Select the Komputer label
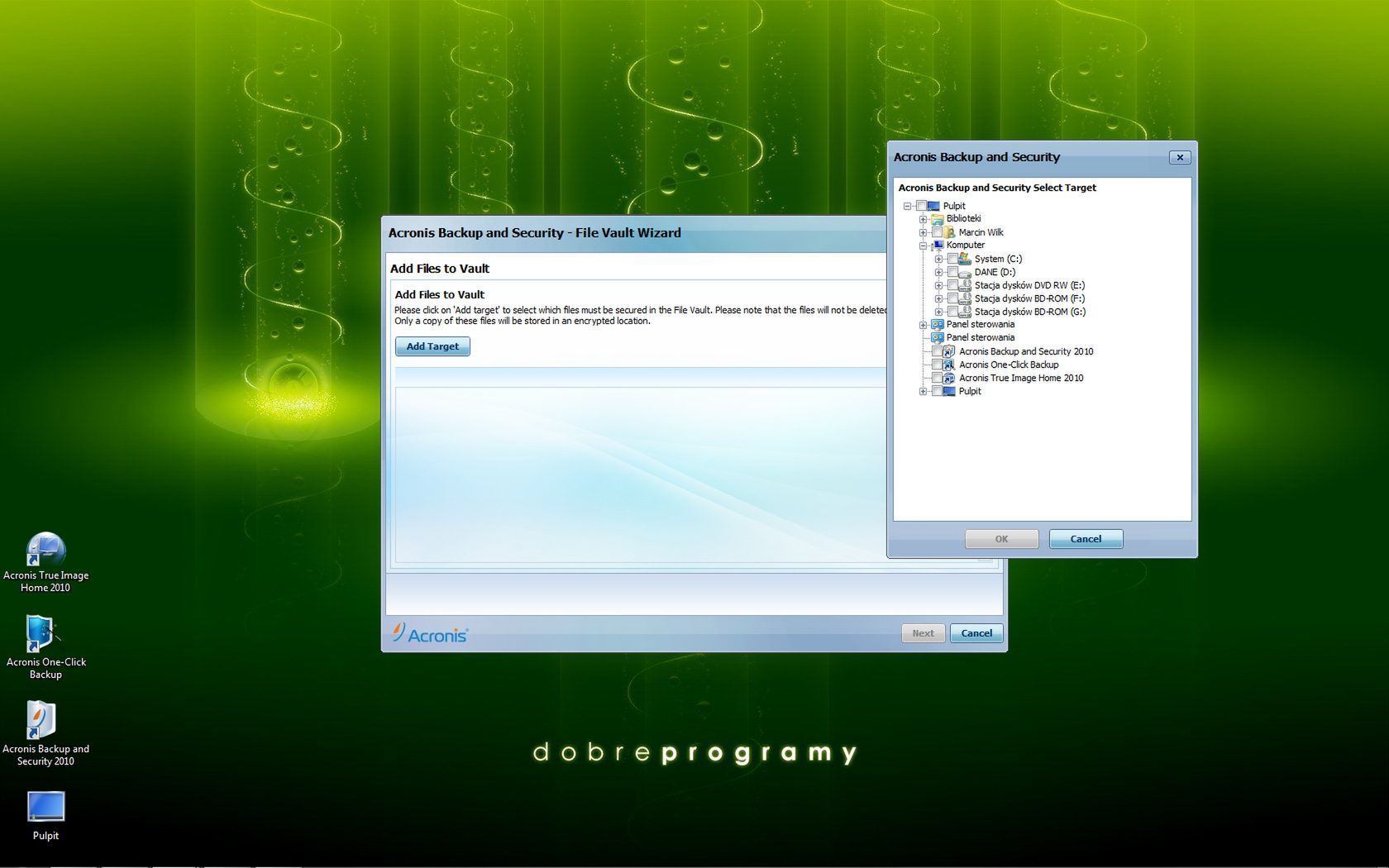This screenshot has height=868, width=1389. pyautogui.click(x=965, y=246)
